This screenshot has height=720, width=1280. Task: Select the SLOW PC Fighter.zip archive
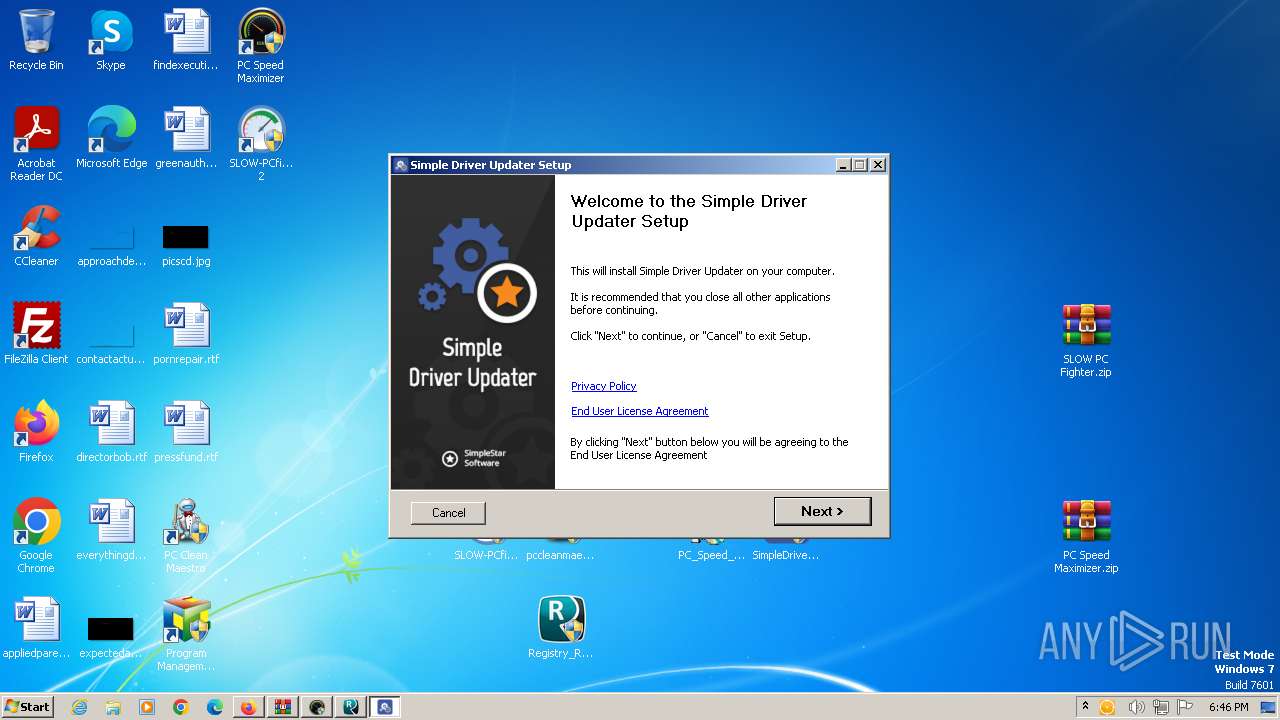click(x=1086, y=340)
